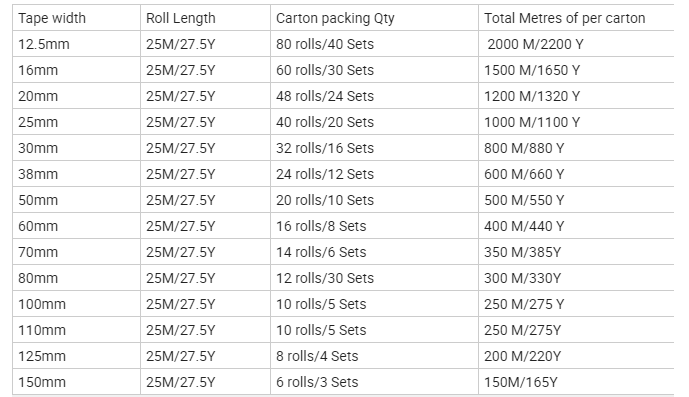Select the 150mm tape width cell
This screenshot has height=397, width=689.
pos(76,381)
